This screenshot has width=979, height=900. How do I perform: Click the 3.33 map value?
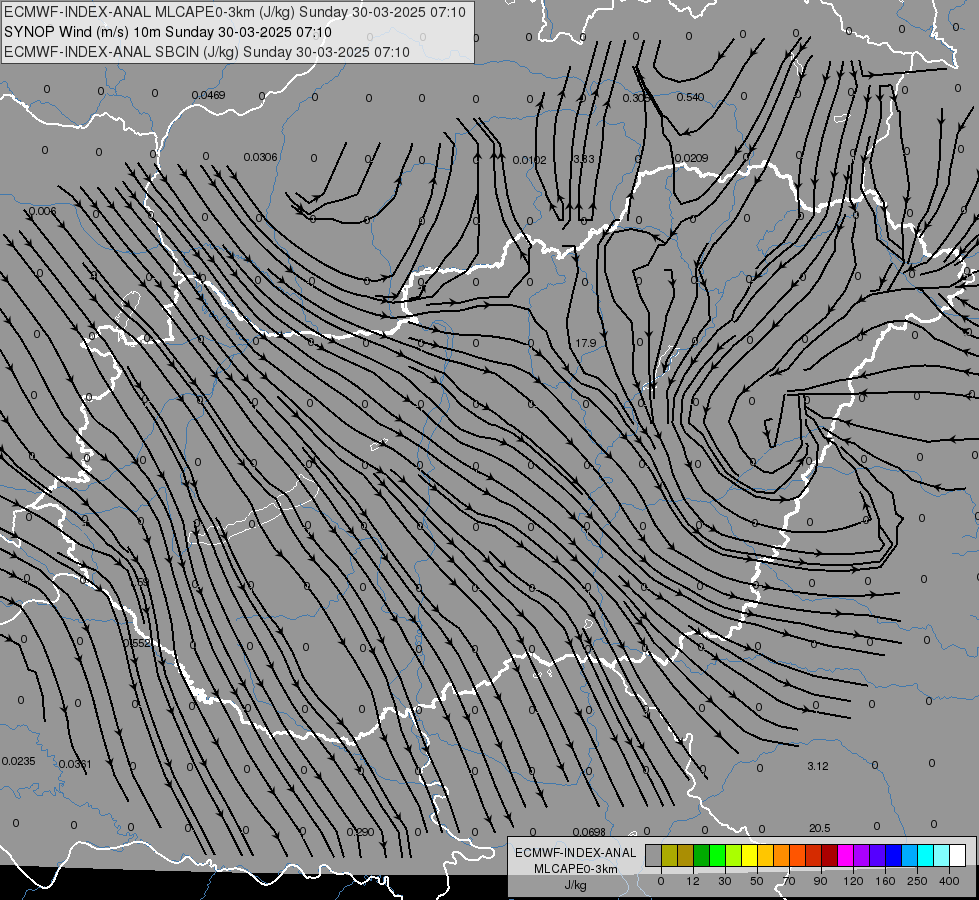(584, 159)
